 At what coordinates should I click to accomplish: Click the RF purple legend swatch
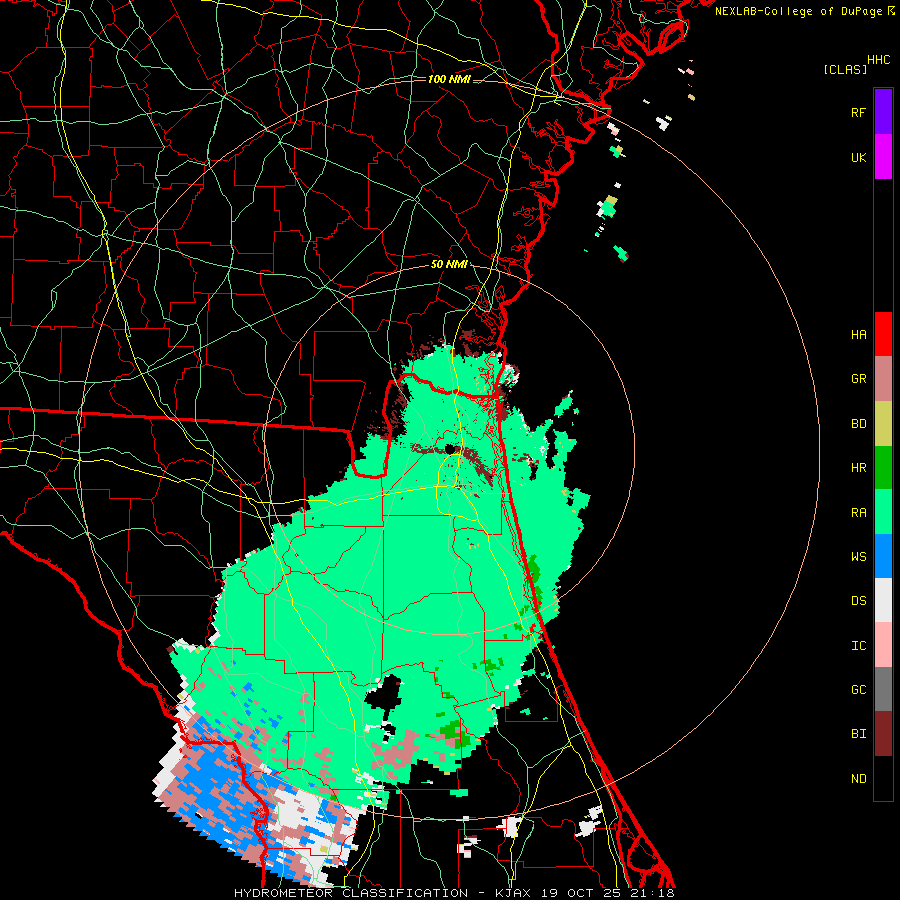click(883, 112)
